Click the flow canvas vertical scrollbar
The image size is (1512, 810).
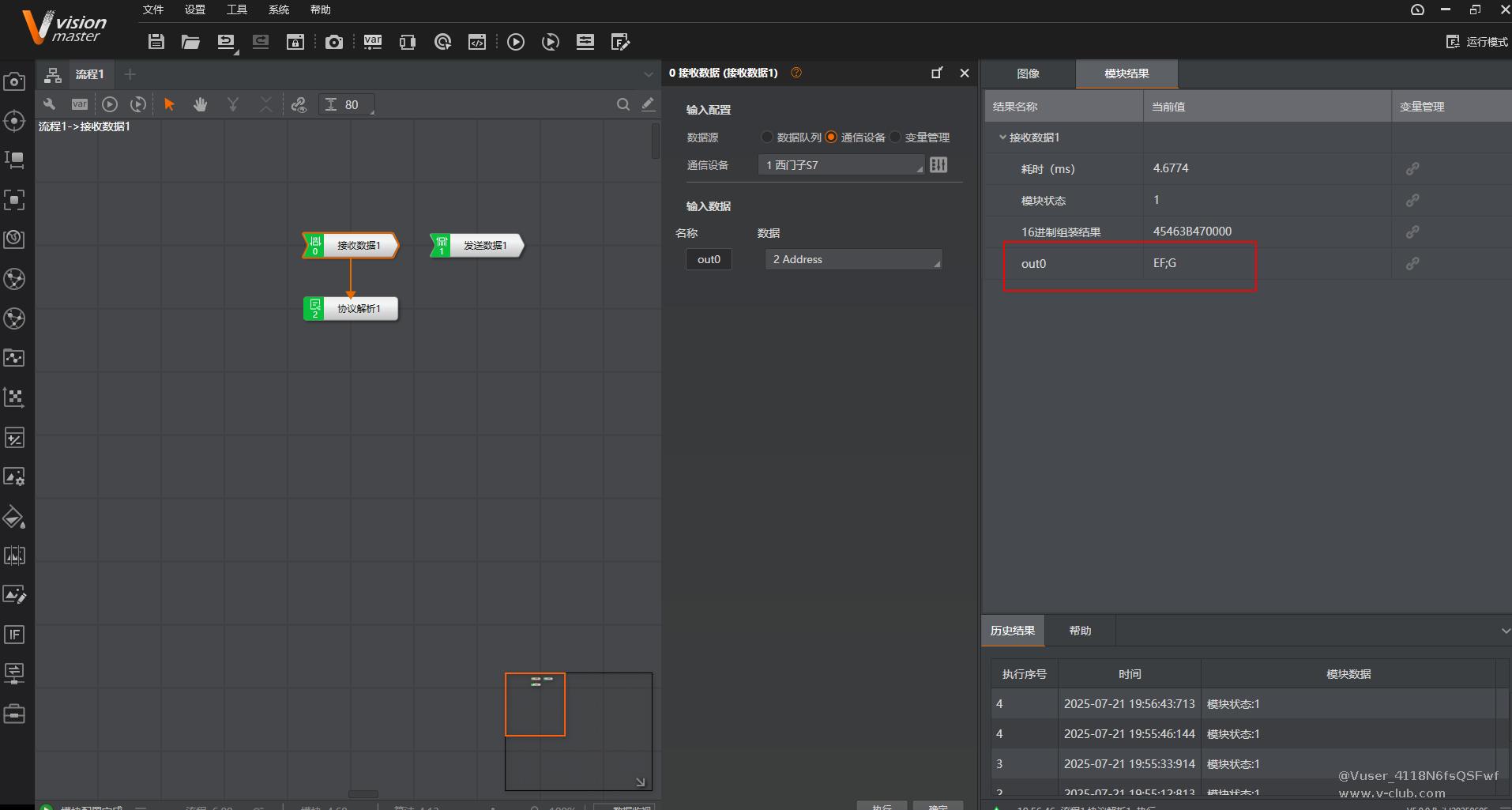pos(656,142)
